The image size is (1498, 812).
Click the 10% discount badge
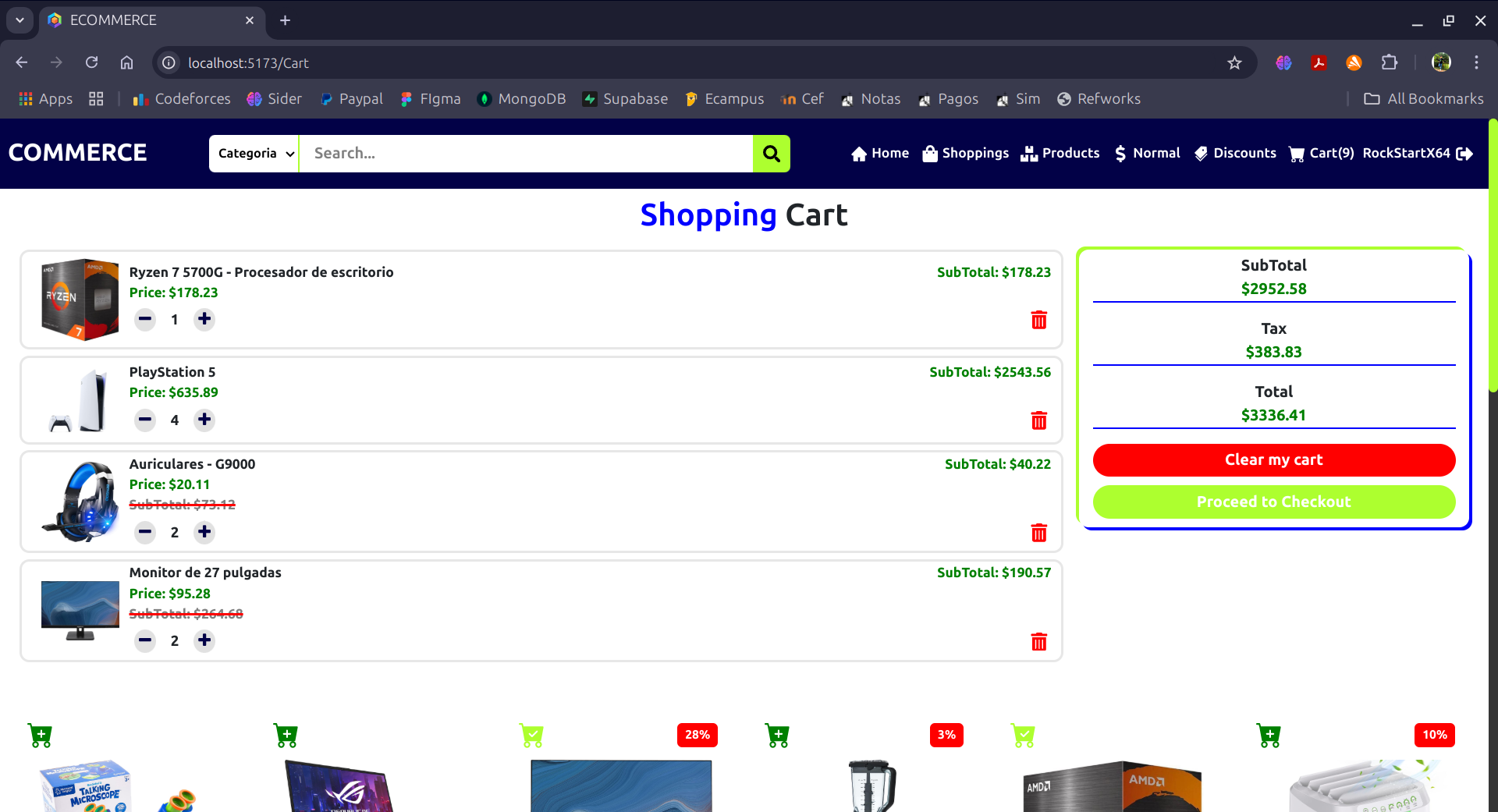[1434, 735]
